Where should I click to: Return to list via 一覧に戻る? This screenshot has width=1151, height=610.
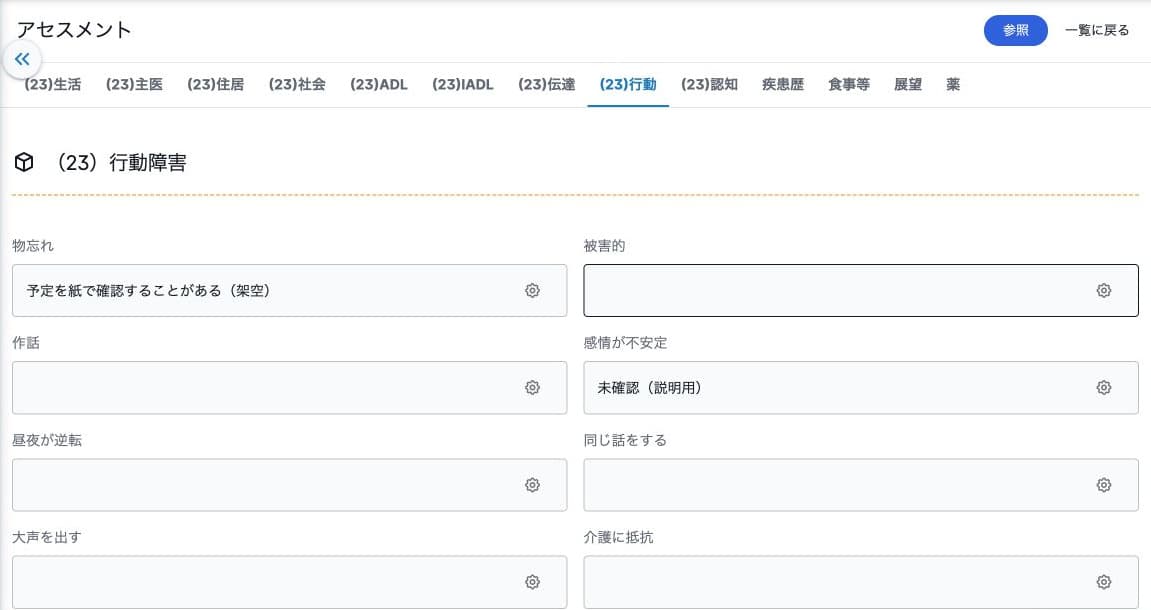click(x=1097, y=30)
